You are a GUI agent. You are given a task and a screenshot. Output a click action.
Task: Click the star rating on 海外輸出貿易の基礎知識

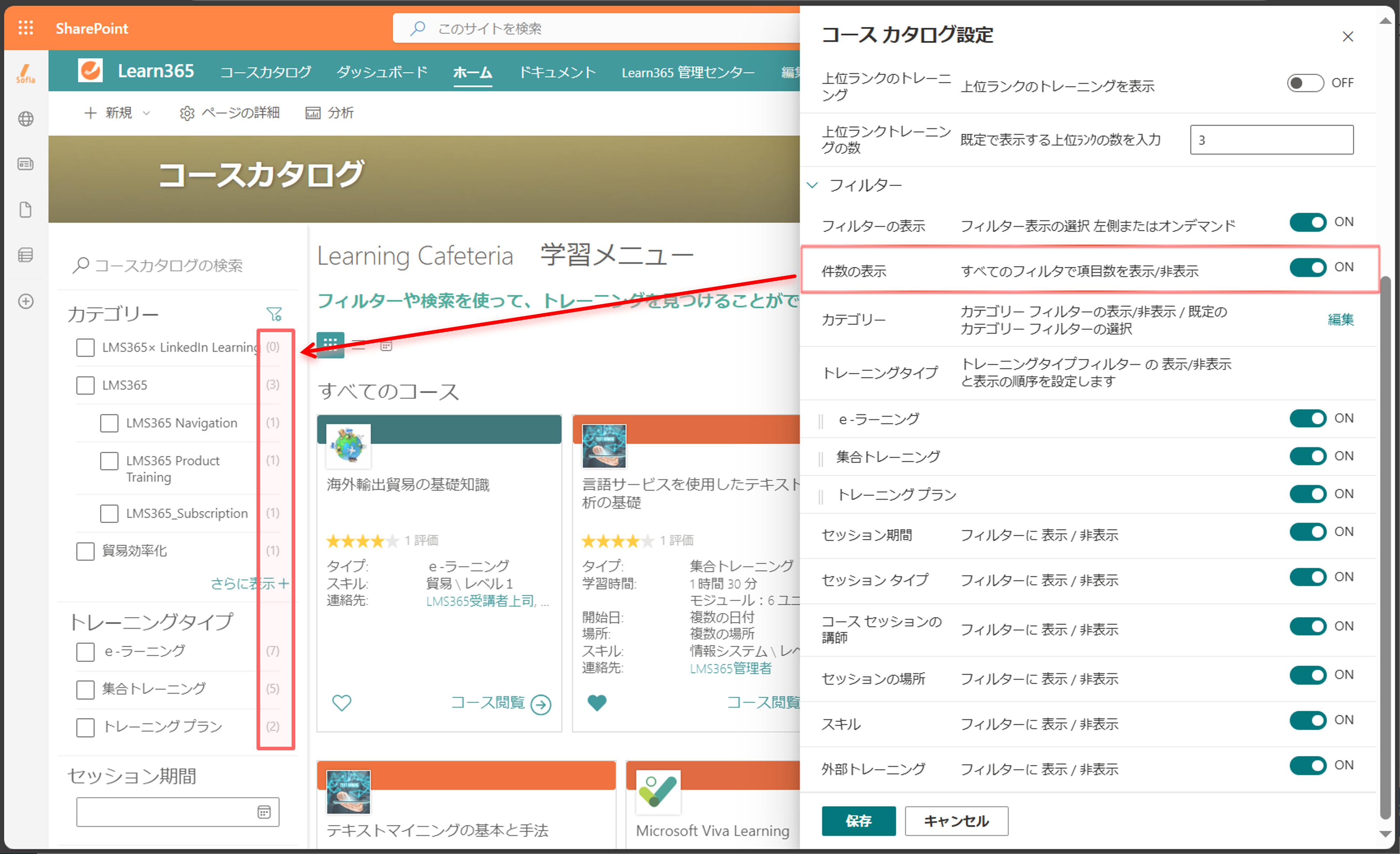pos(363,541)
